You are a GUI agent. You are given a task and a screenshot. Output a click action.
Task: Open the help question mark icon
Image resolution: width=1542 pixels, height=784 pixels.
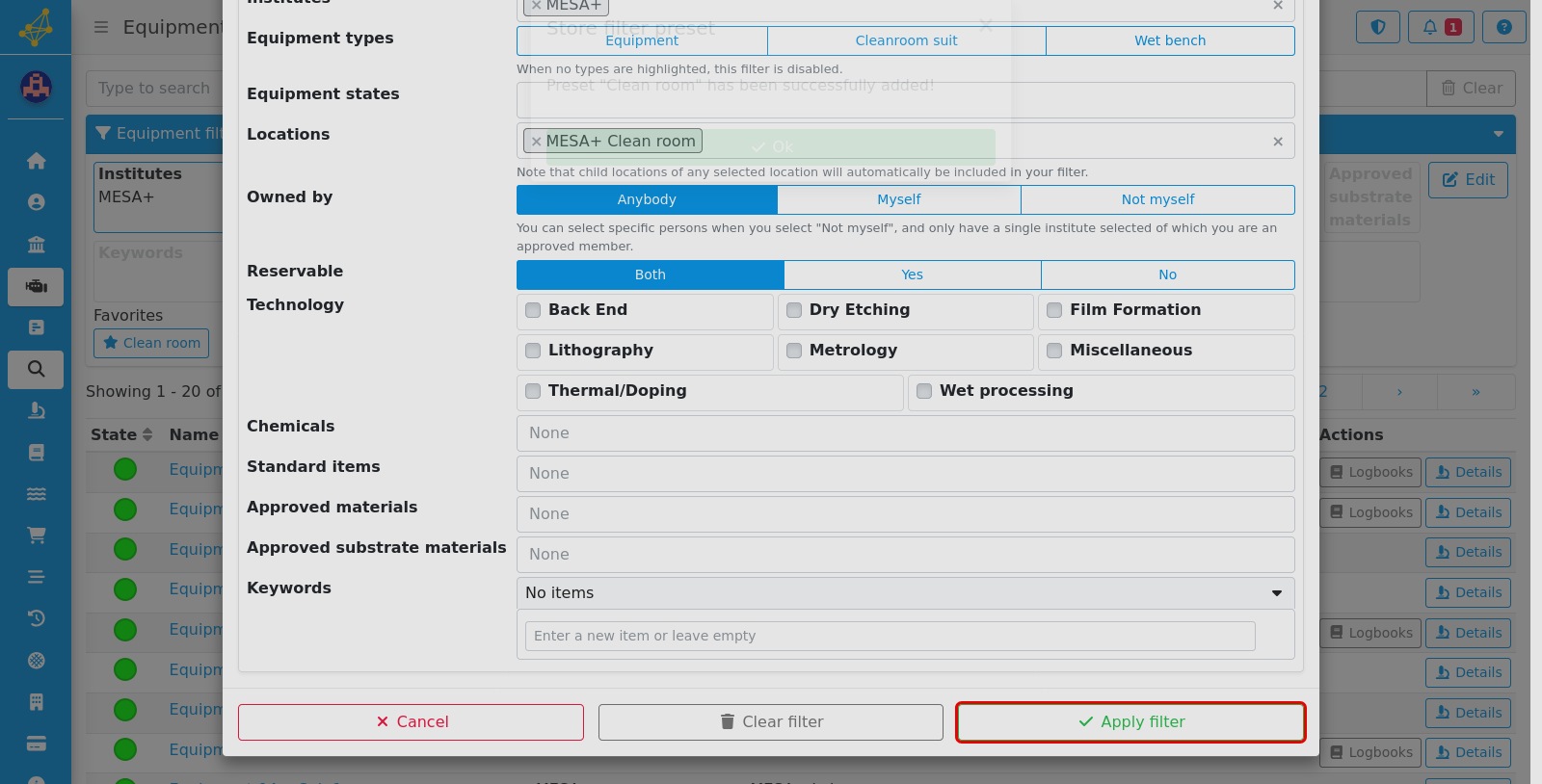pos(1503,27)
